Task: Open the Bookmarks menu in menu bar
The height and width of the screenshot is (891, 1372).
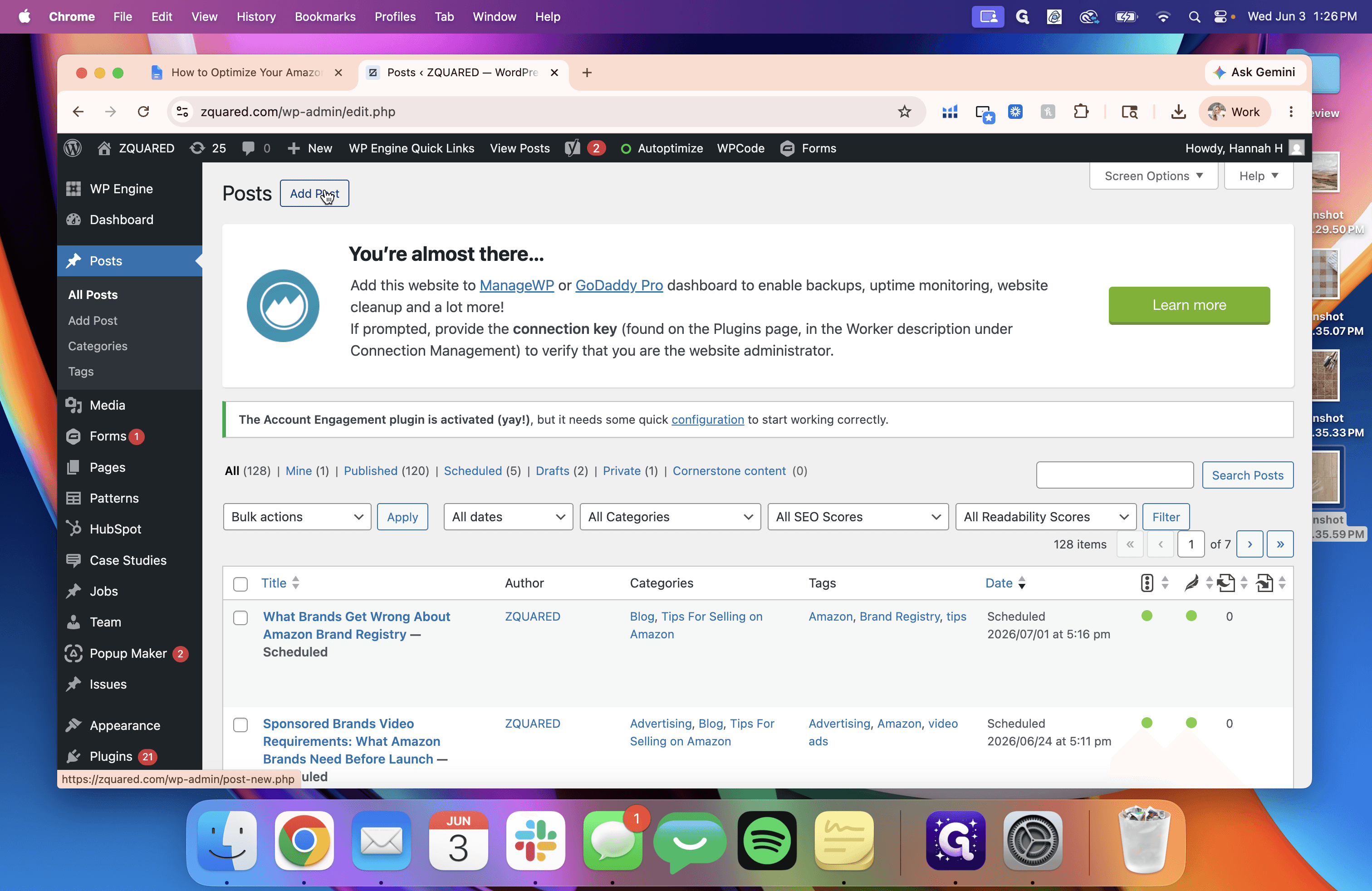Action: coord(325,17)
